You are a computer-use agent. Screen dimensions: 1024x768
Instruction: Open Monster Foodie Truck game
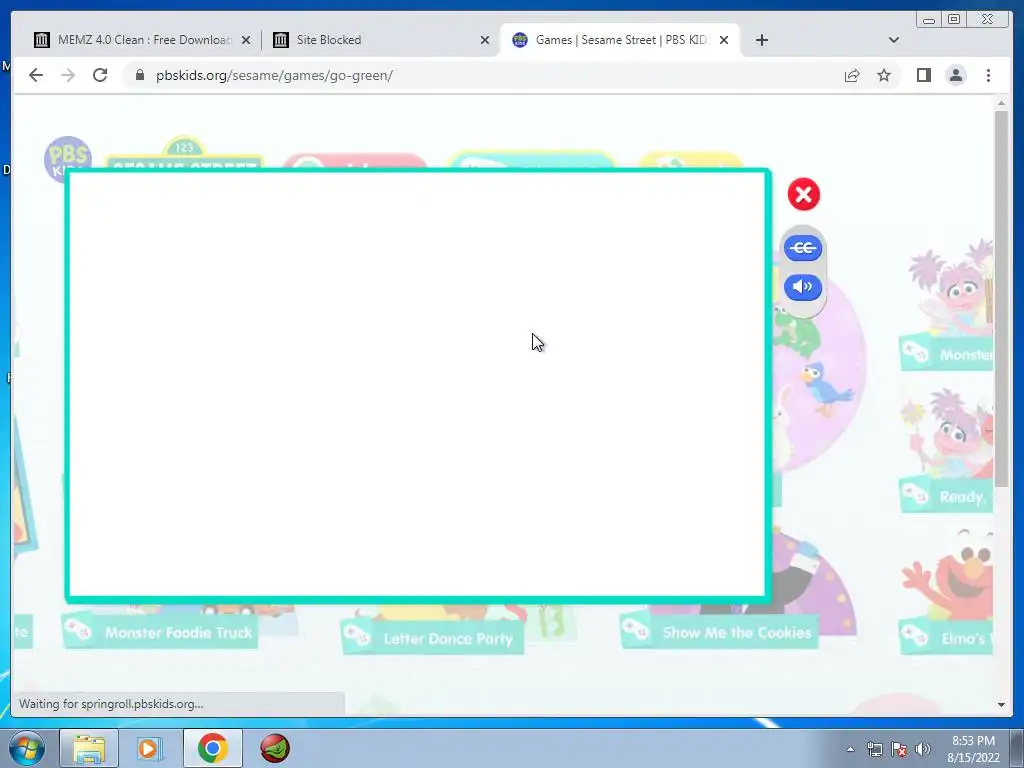click(x=159, y=632)
